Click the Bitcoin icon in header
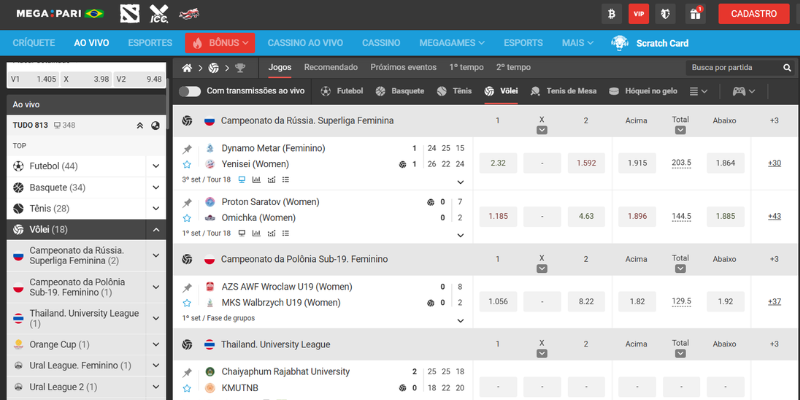 610,14
